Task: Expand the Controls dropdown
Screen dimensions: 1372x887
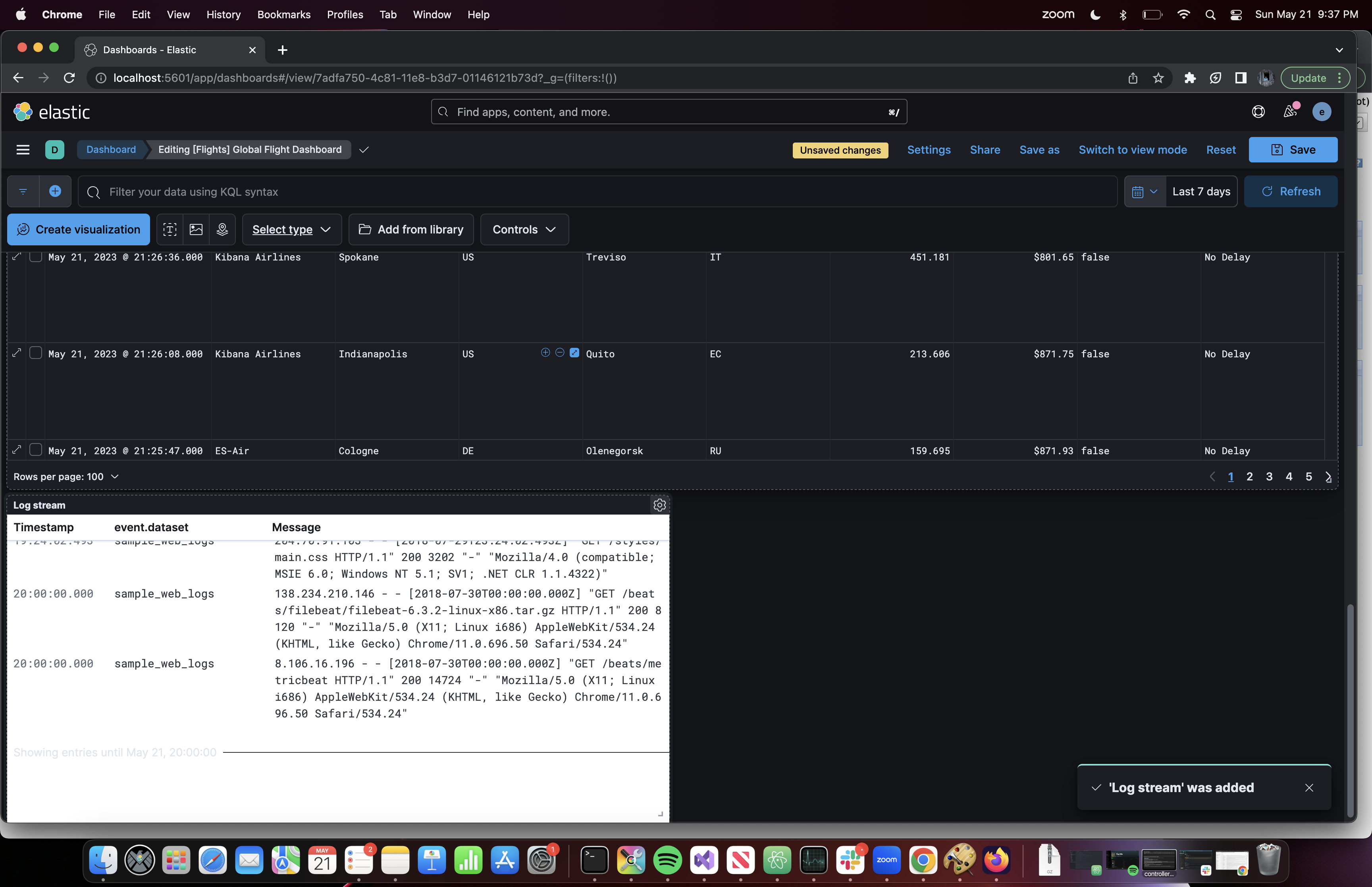Action: pyautogui.click(x=523, y=229)
